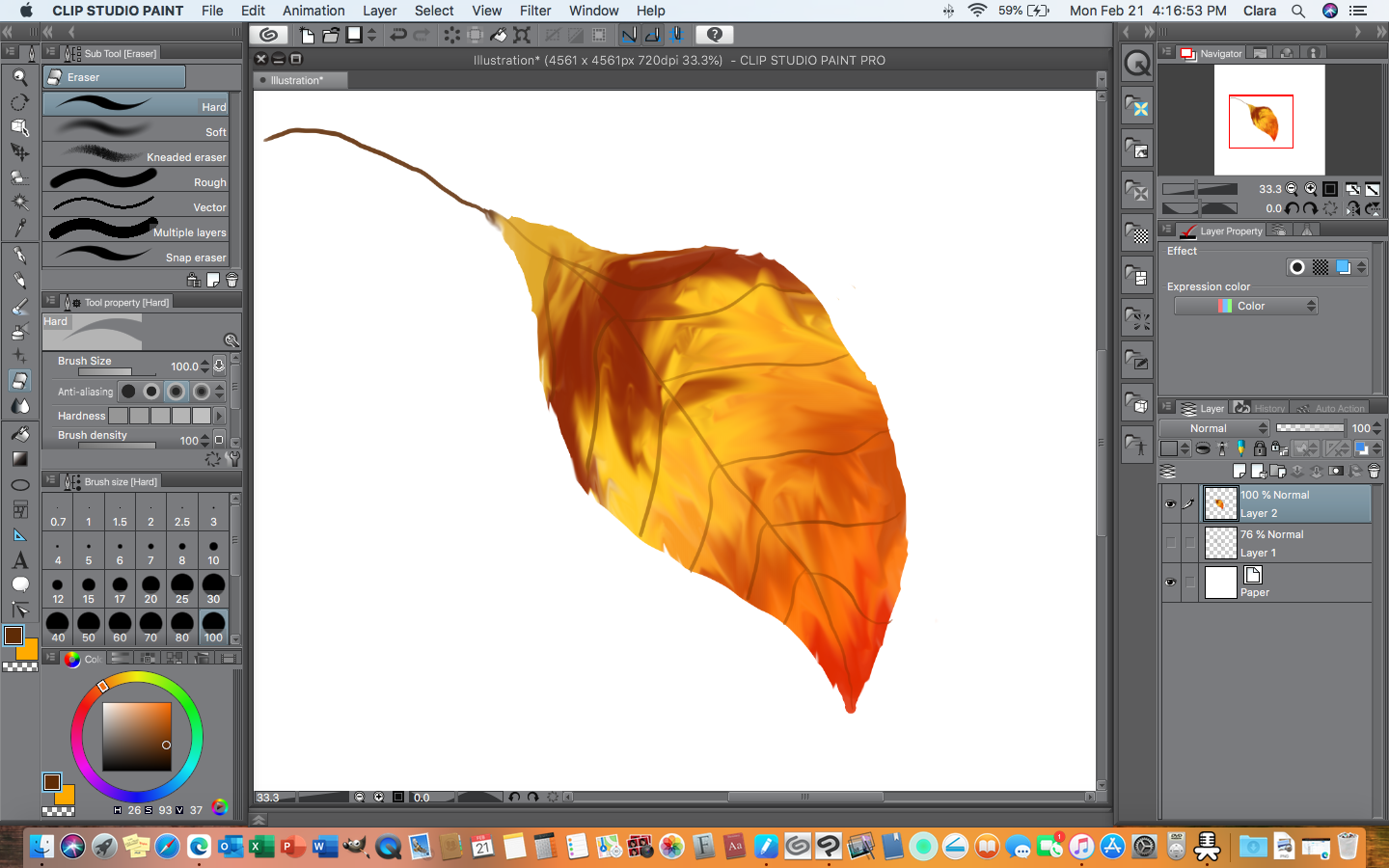This screenshot has width=1389, height=868.
Task: Open the Expression color dropdown
Action: pyautogui.click(x=1245, y=306)
